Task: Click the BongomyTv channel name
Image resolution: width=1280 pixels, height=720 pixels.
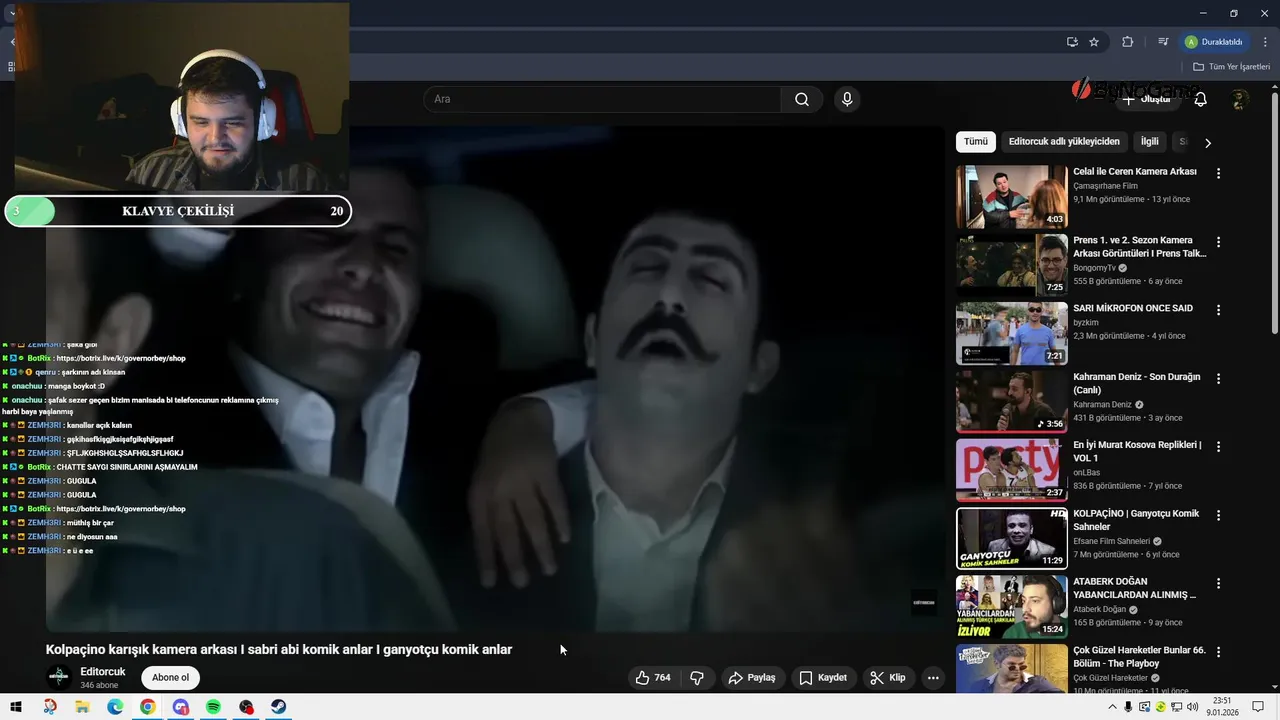Action: [x=1094, y=268]
